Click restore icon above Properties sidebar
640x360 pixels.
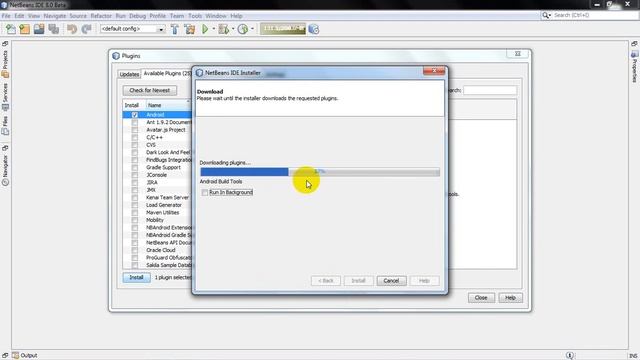tap(634, 43)
